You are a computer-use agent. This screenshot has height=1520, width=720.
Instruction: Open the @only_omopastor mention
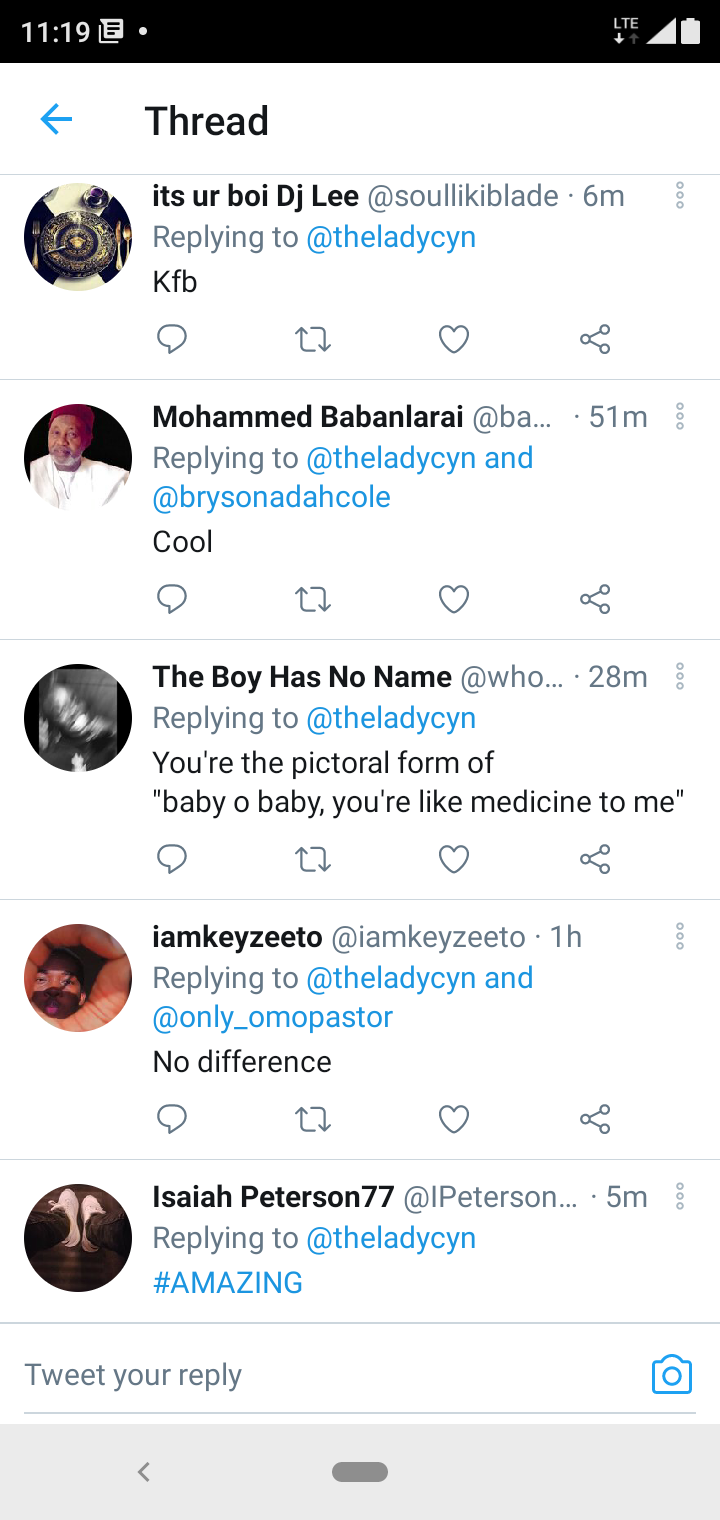273,1017
